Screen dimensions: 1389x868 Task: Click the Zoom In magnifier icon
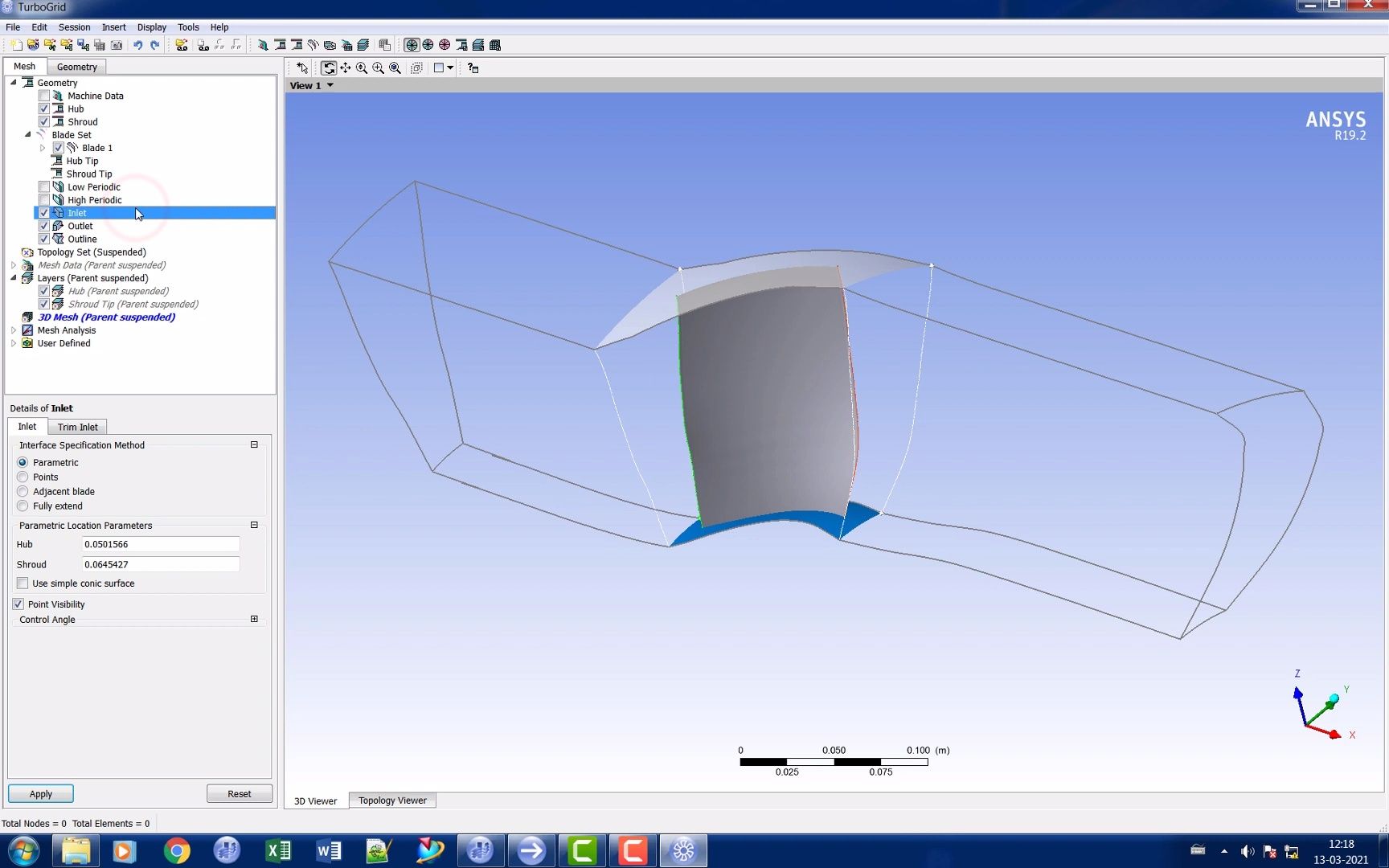tap(362, 68)
